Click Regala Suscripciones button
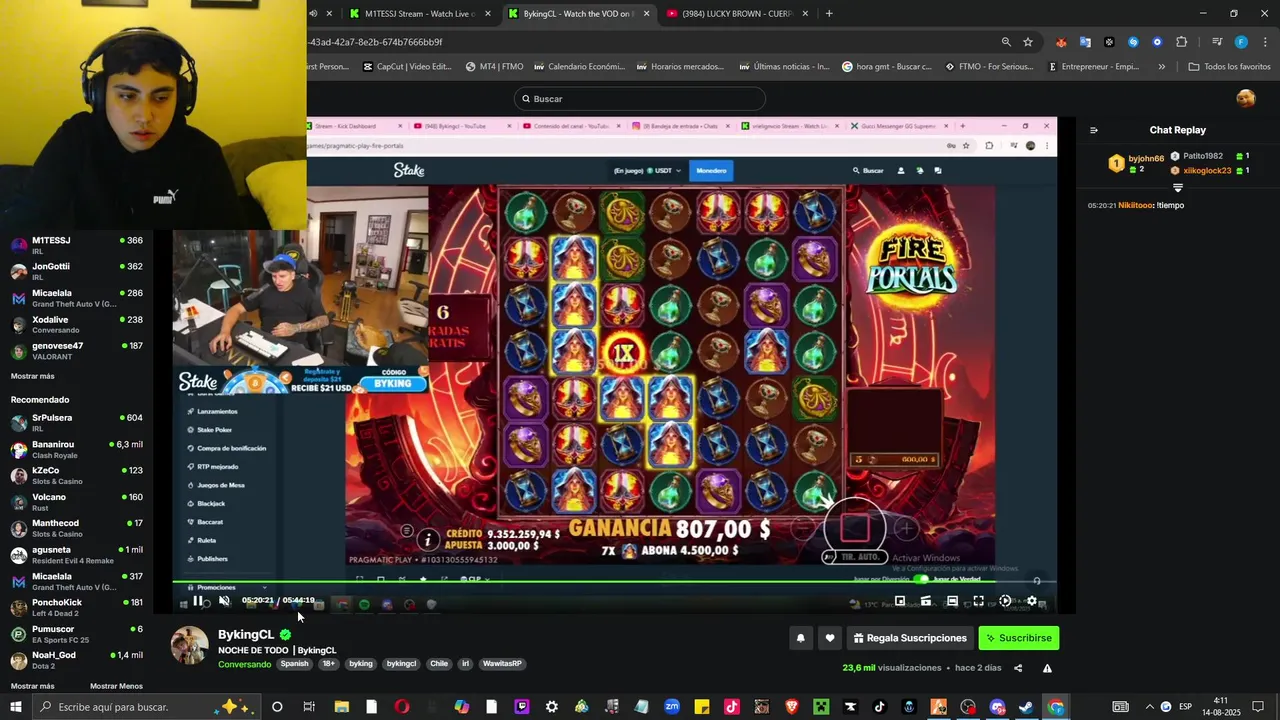1280x720 pixels. point(910,638)
